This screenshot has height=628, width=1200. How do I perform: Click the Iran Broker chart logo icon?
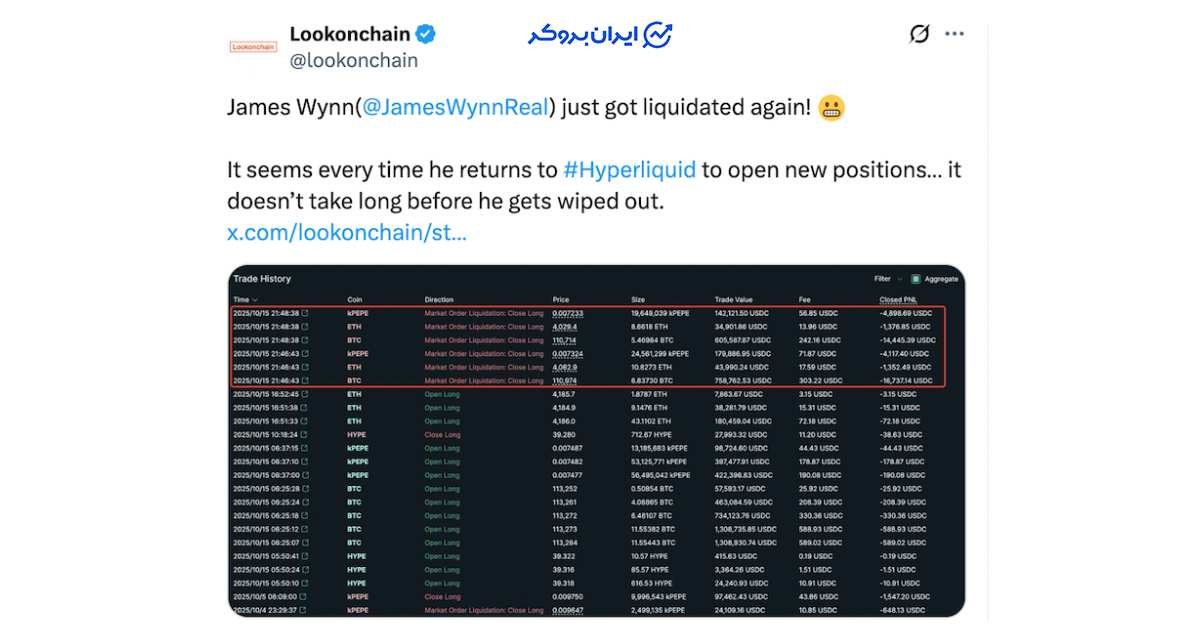pos(657,35)
